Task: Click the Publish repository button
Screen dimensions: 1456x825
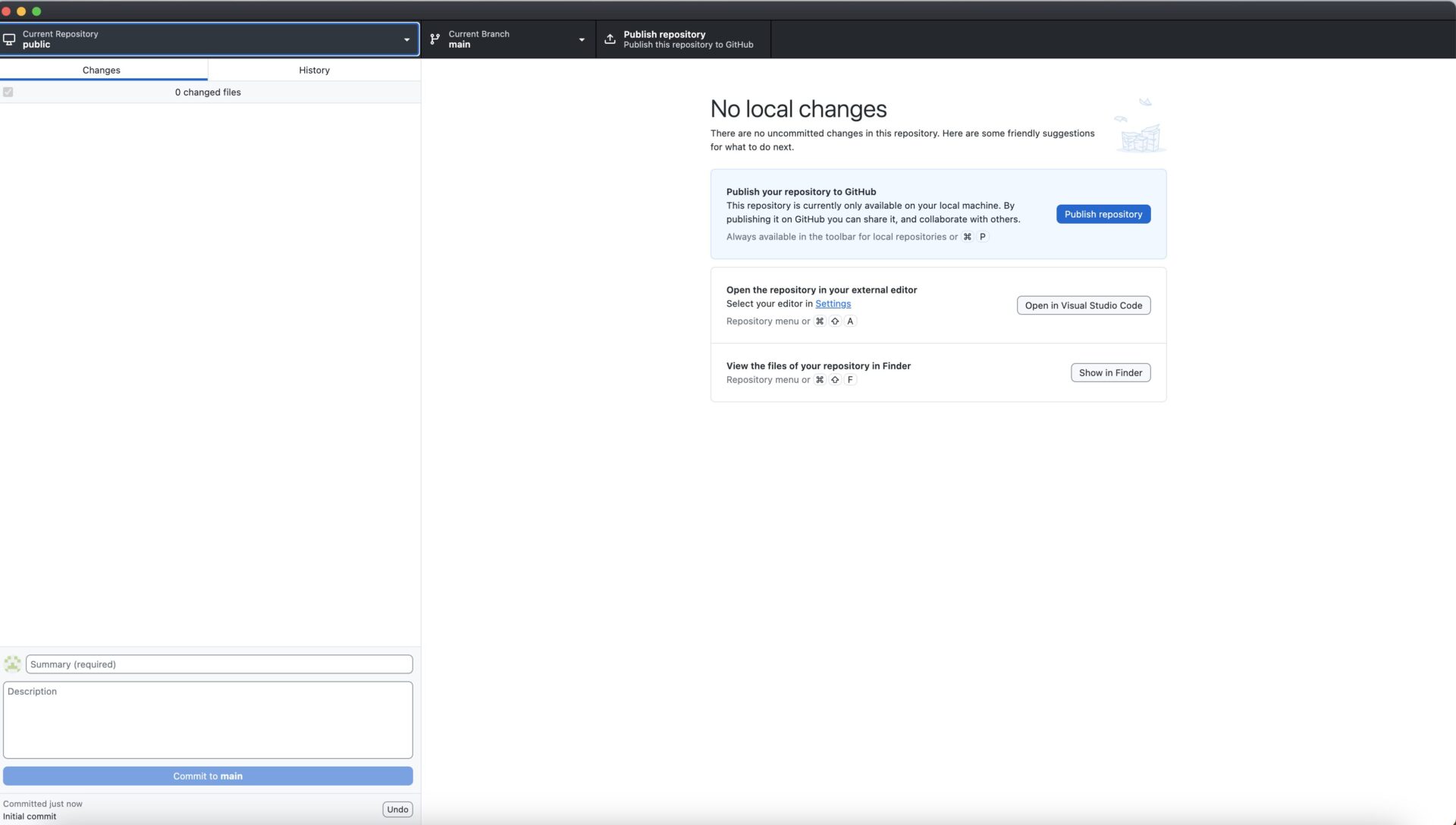Action: [x=1102, y=213]
